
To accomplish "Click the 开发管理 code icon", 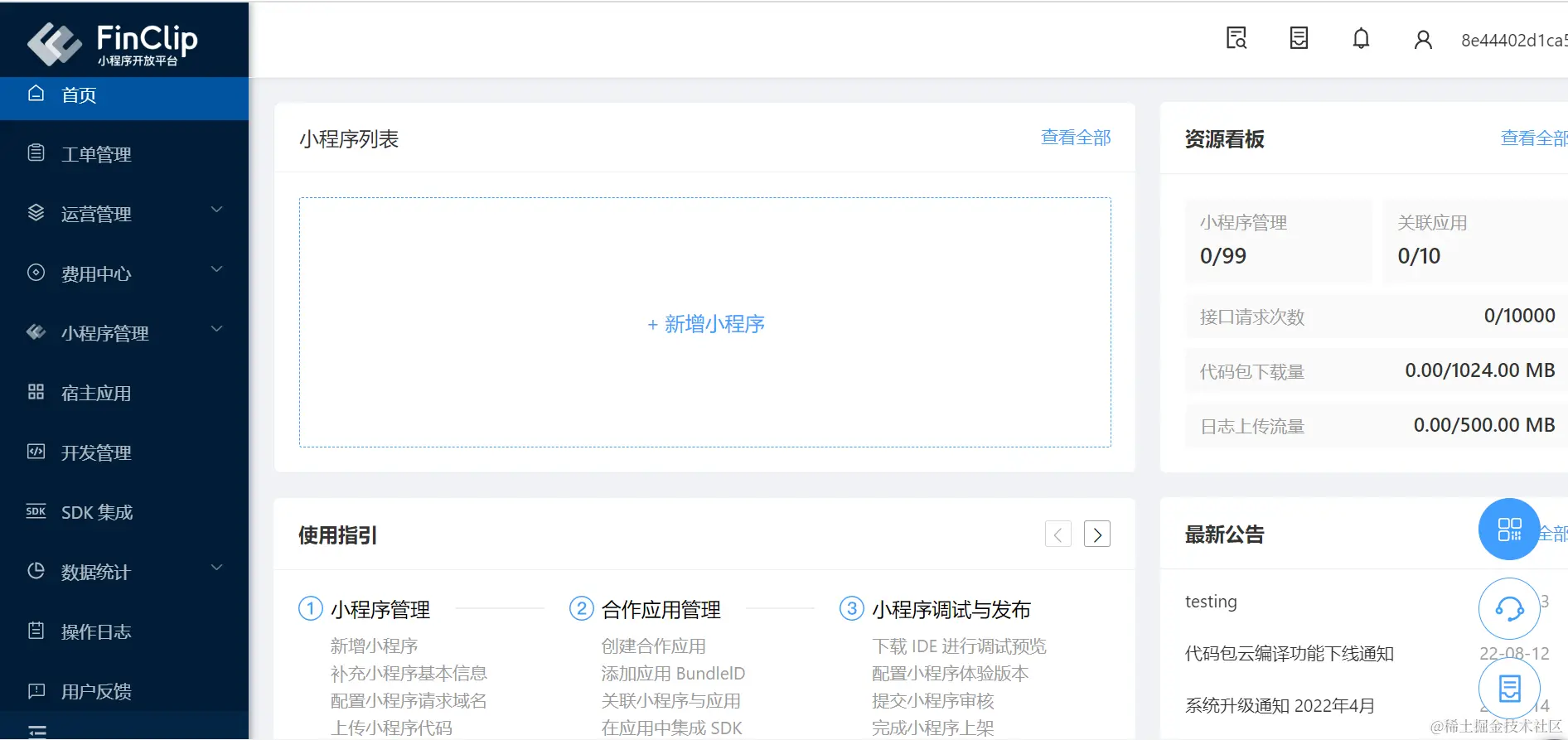I will pyautogui.click(x=36, y=452).
